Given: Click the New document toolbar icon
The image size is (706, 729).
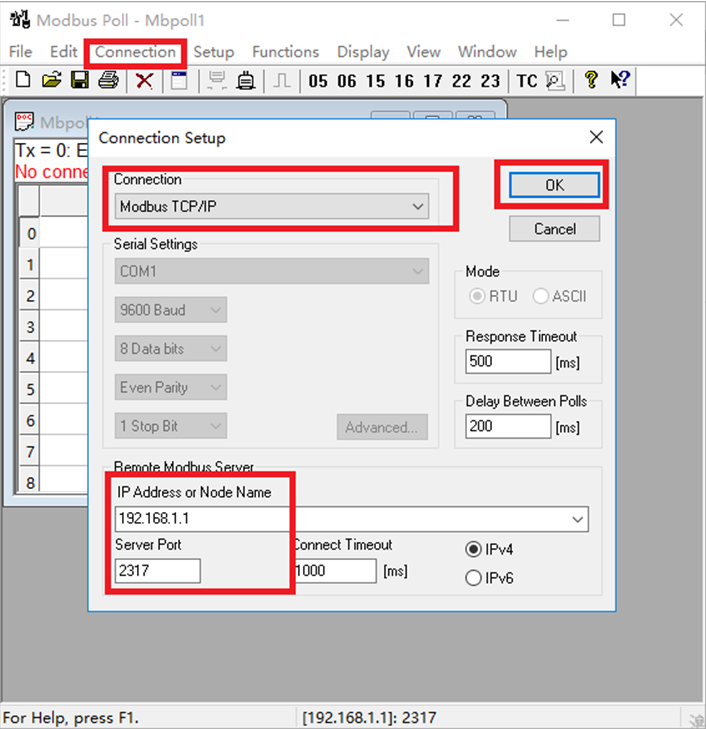Looking at the screenshot, I should (x=22, y=81).
